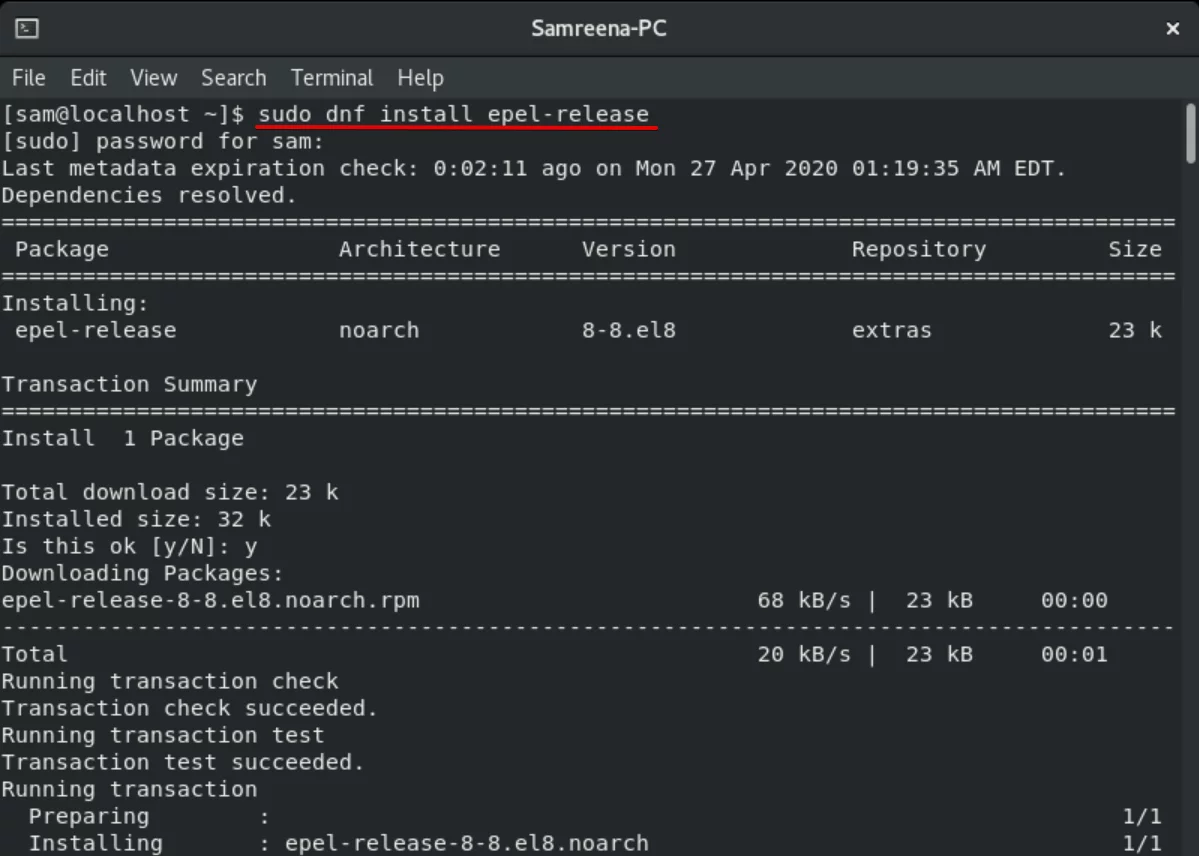Click the '8-8.el8' version value
The width and height of the screenshot is (1199, 856).
pos(629,330)
